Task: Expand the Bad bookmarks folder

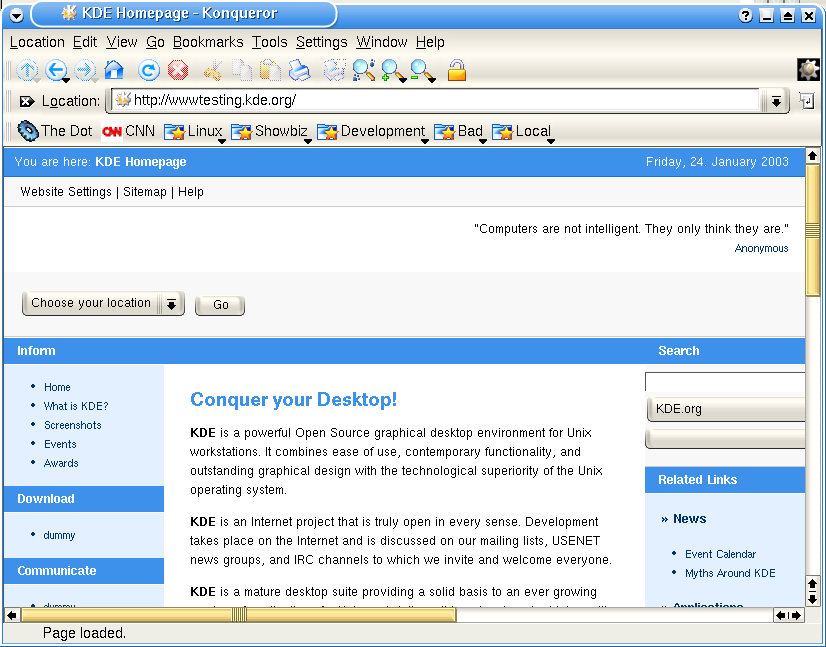Action: [460, 131]
